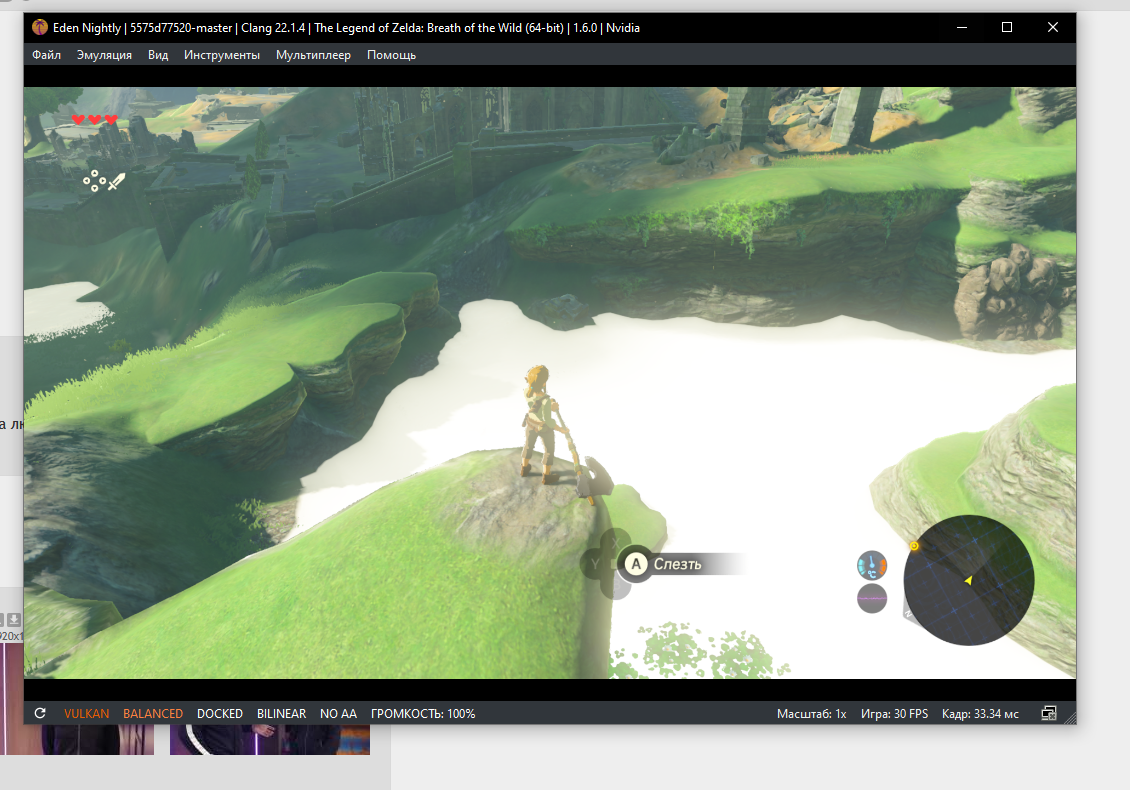Open the Вид menu

158,55
